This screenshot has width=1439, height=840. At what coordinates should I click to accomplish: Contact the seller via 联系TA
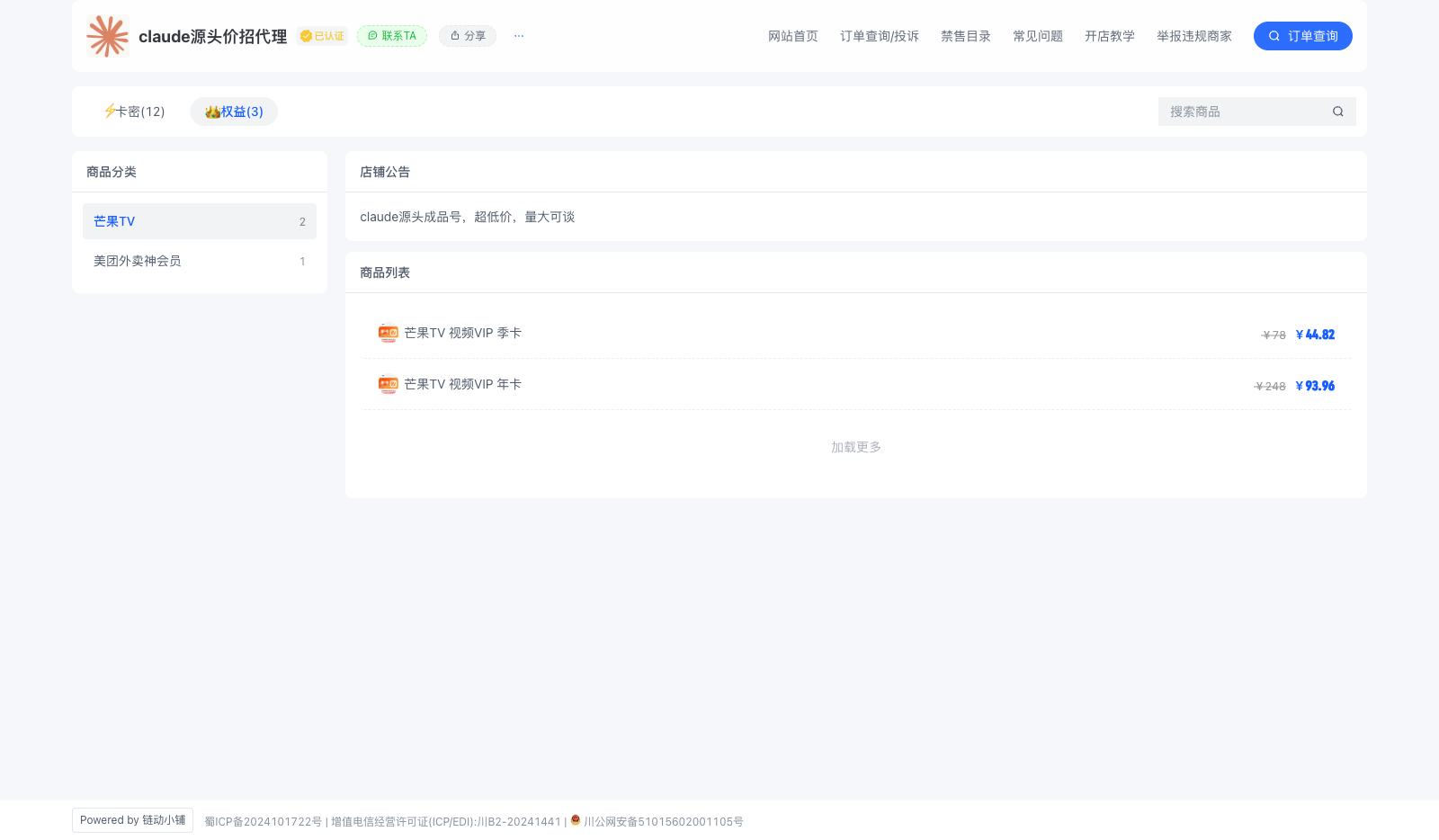coord(392,36)
